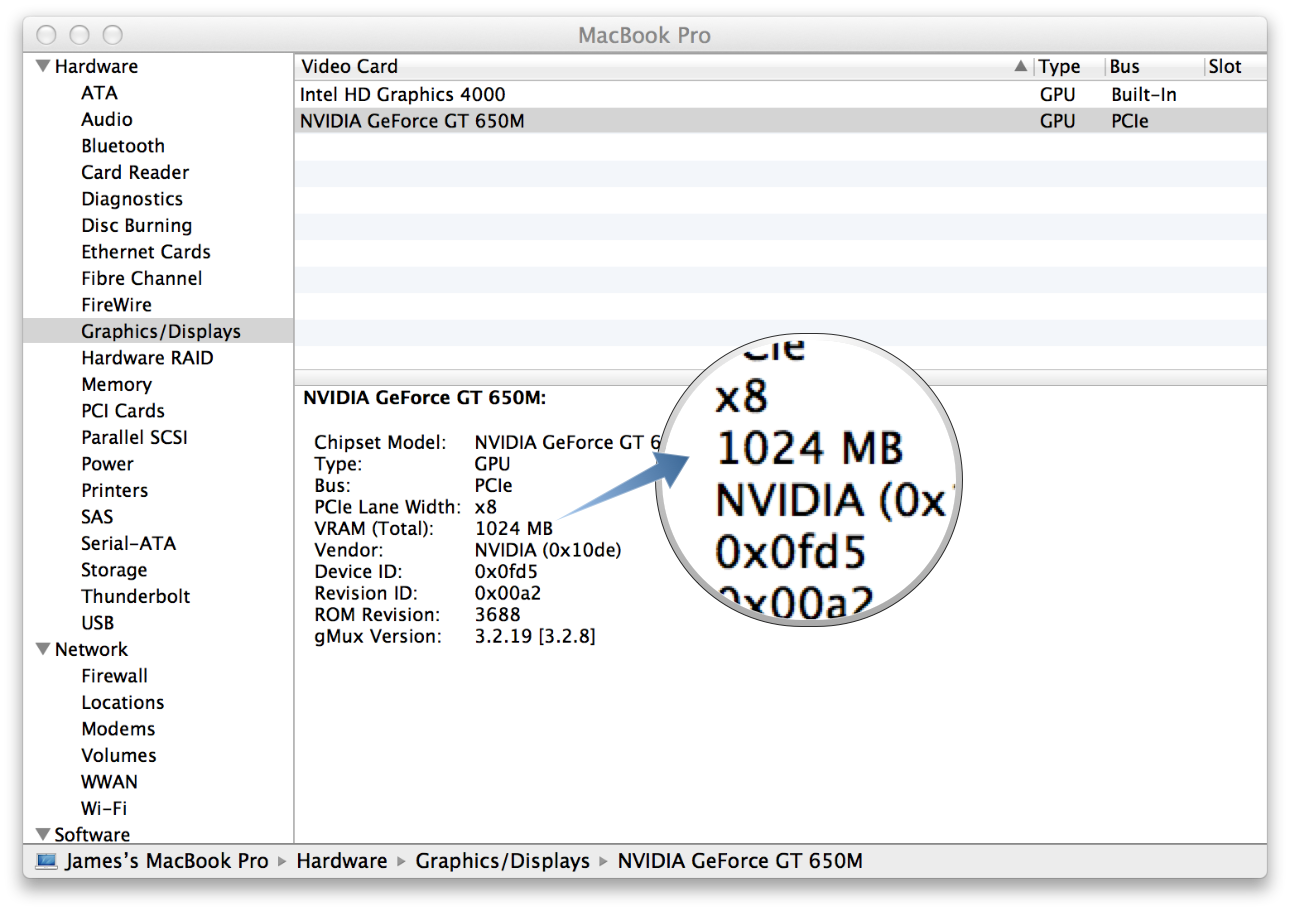Select Locations under Network
The width and height of the screenshot is (1290, 912).
click(123, 702)
